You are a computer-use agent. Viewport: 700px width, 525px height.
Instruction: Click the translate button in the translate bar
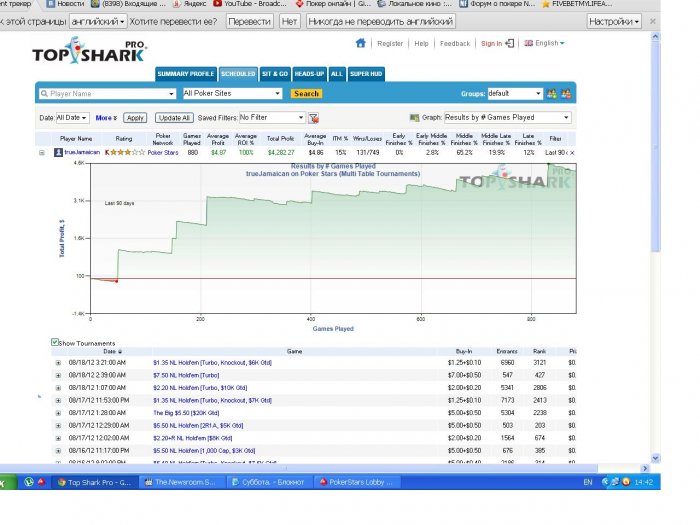coord(250,21)
